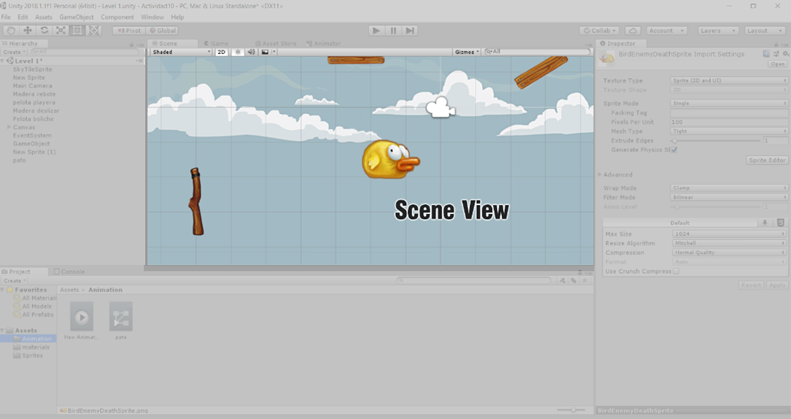Switch to the Asset Store tab
791x419 pixels.
pos(276,43)
